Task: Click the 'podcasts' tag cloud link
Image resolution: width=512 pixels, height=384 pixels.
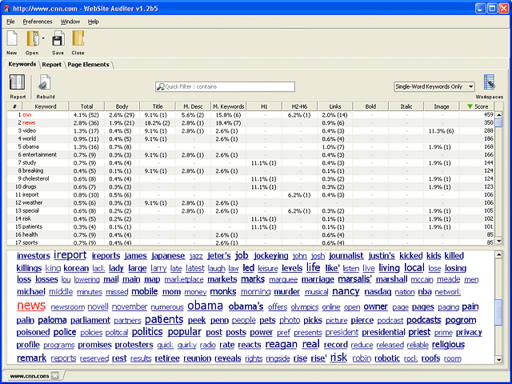Action: coord(424,320)
